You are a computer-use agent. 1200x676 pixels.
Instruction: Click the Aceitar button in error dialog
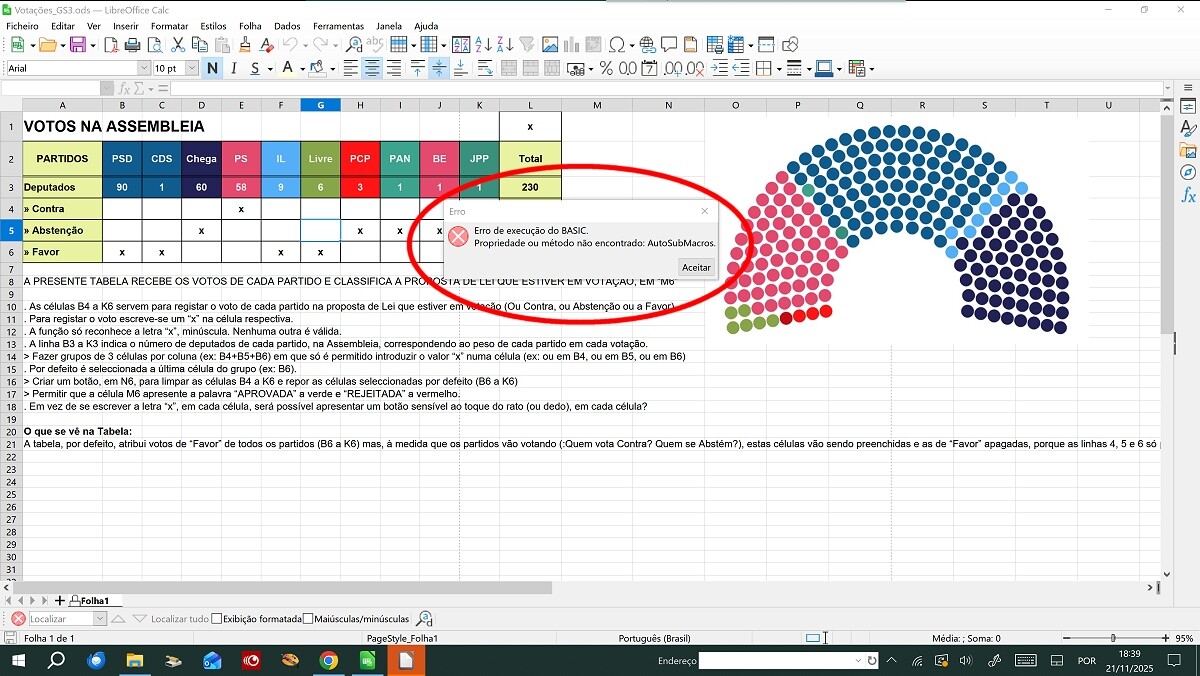pos(696,267)
